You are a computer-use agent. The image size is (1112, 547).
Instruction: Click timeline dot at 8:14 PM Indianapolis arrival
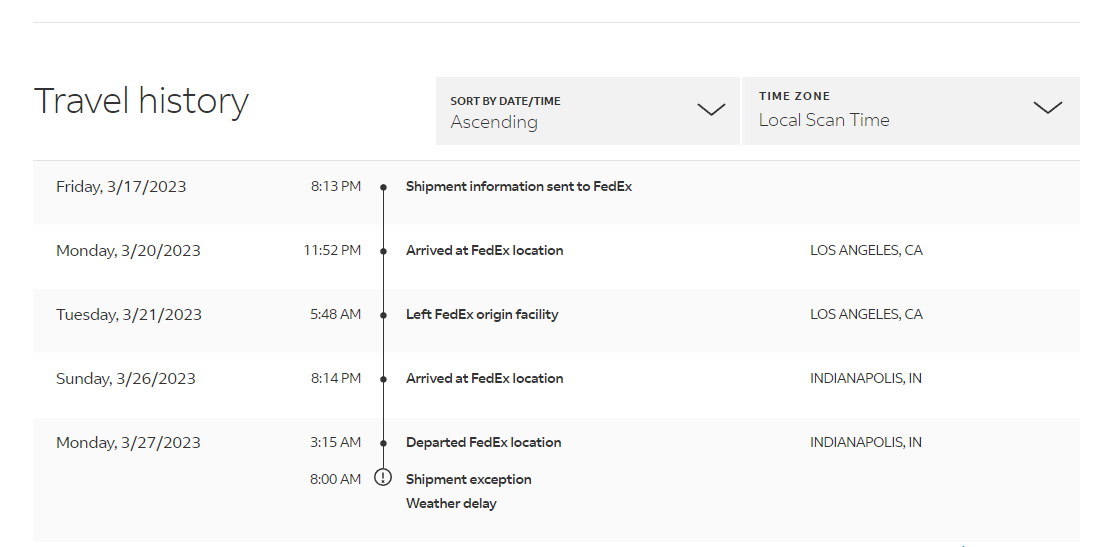tap(383, 379)
